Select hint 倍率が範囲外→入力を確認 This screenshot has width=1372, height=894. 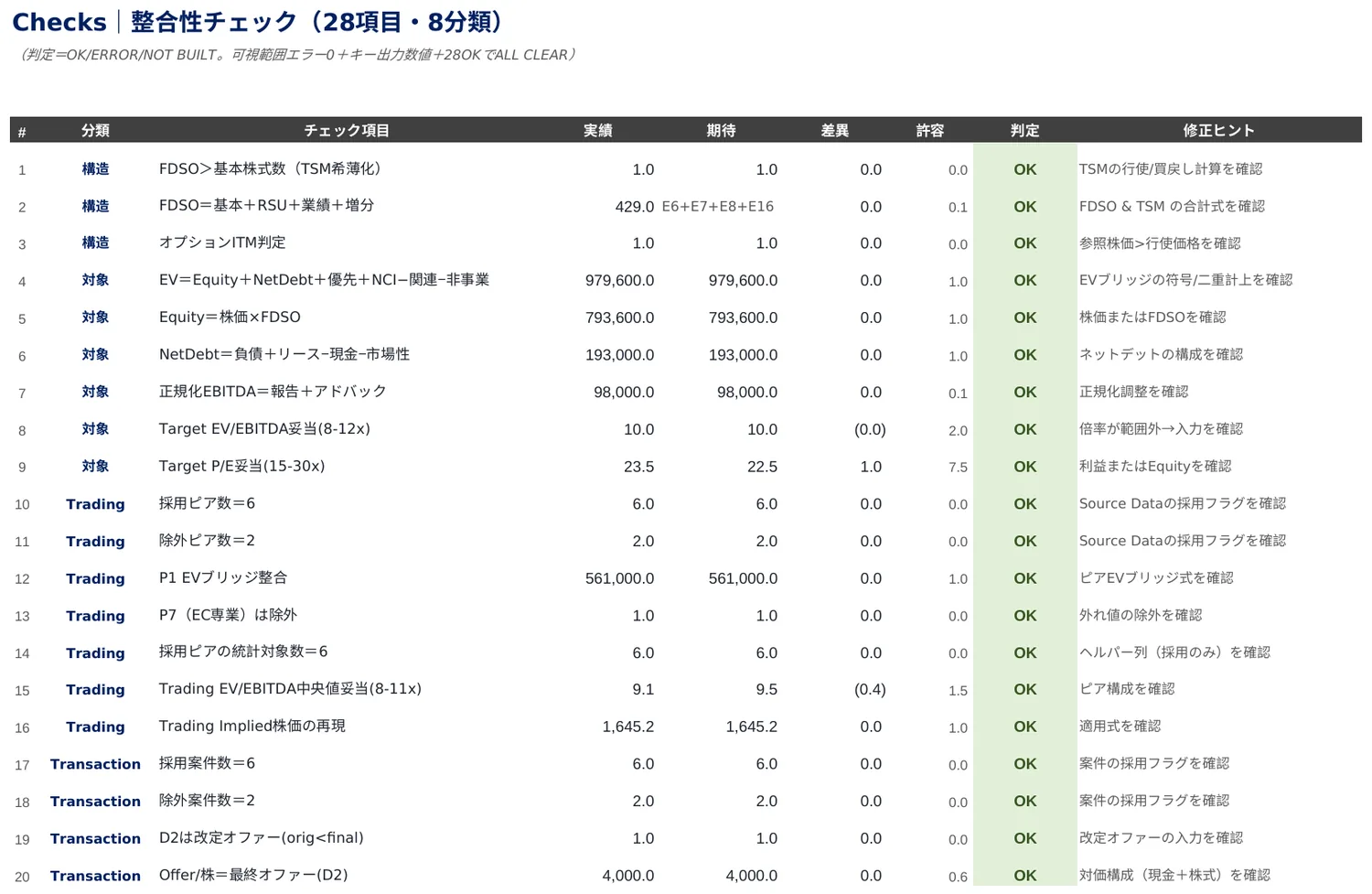point(1161,429)
